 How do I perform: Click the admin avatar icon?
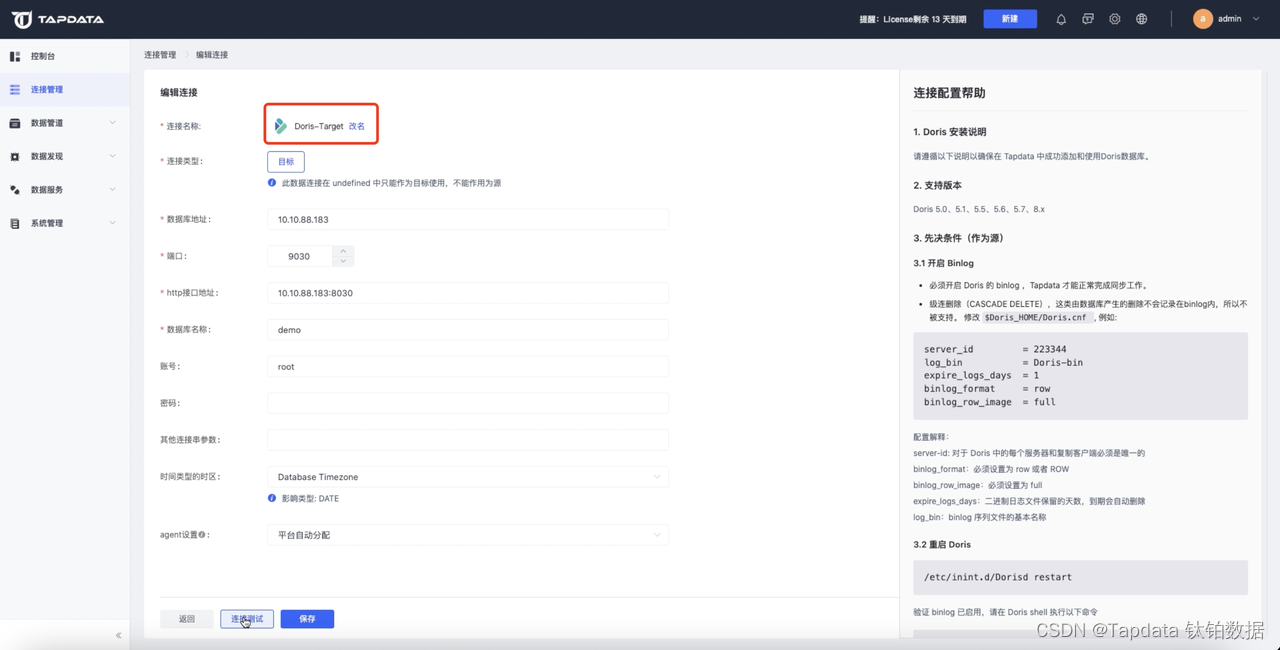tap(1203, 19)
